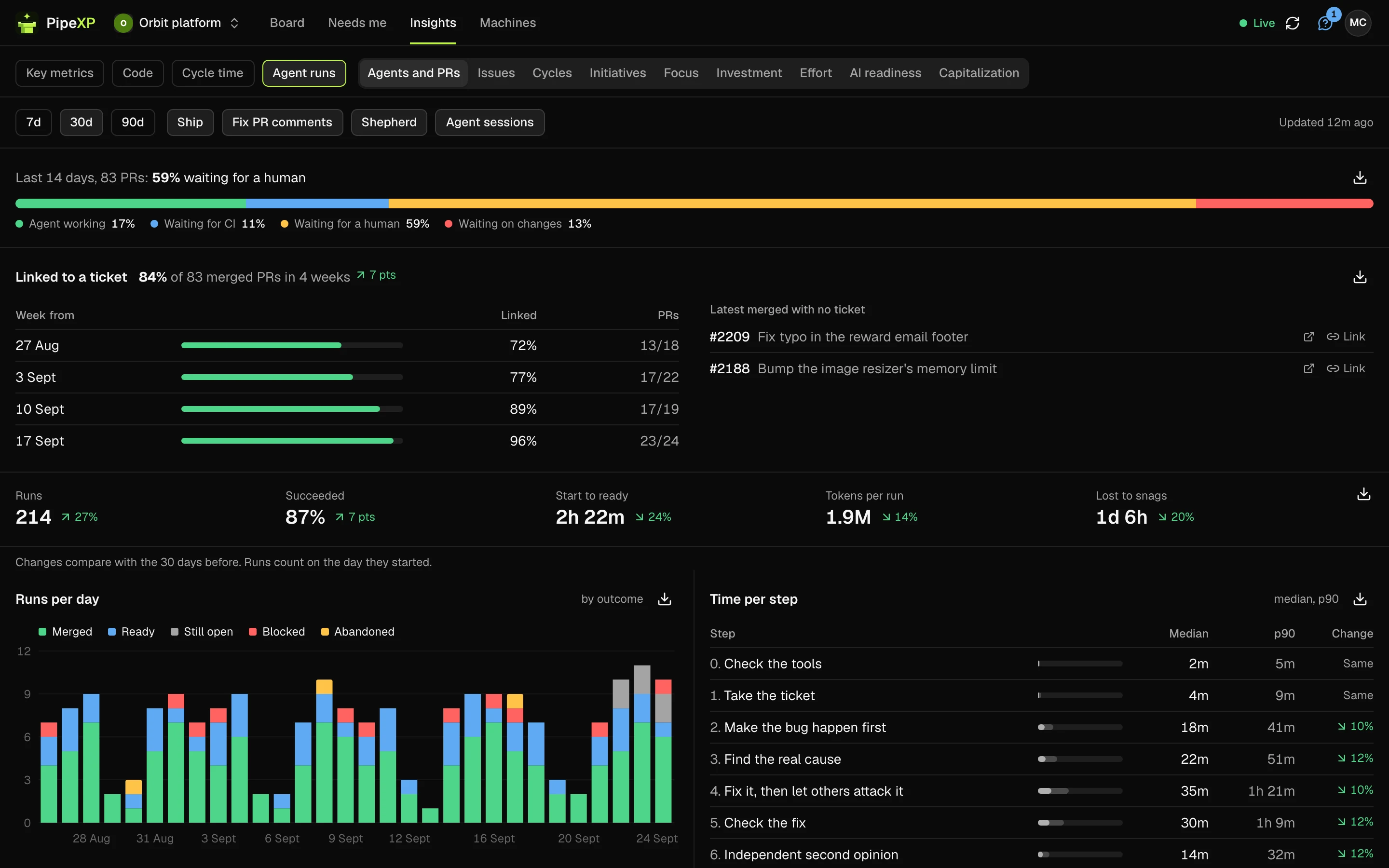Expand the Orbit platform workspace switcher
Screen dimensions: 1389x868
tap(177, 23)
